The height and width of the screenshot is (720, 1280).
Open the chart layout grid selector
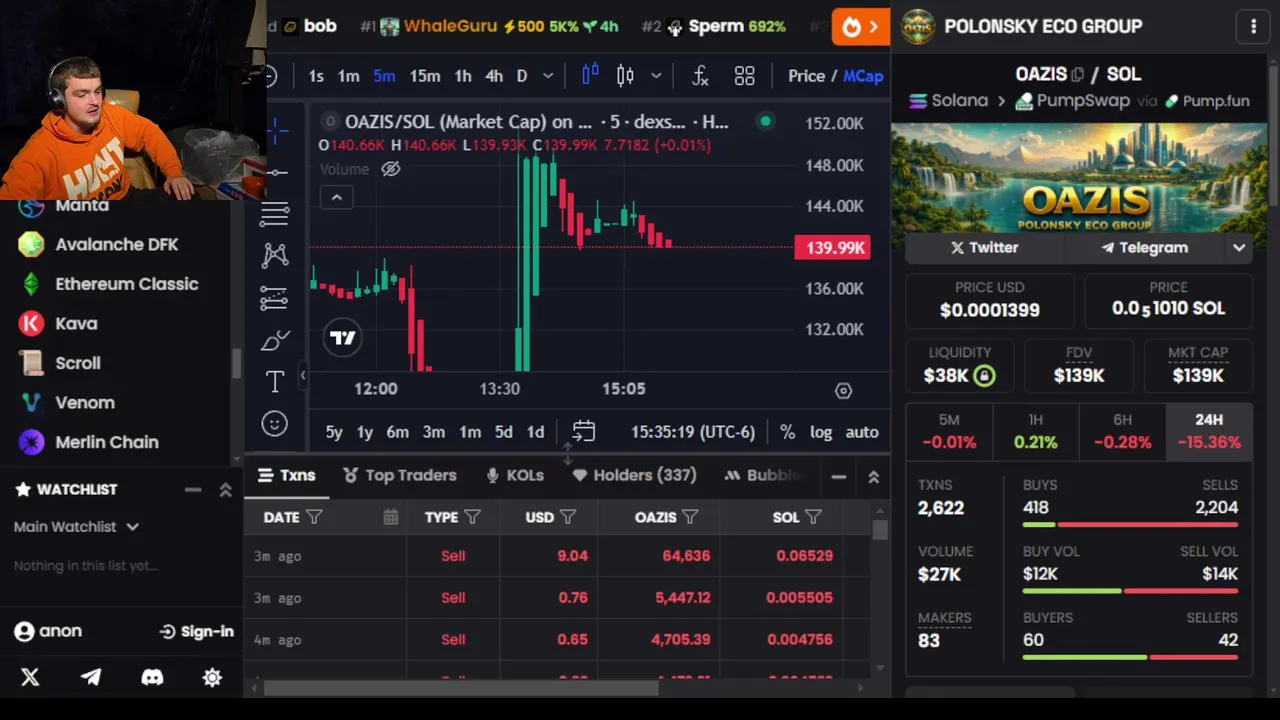[x=744, y=76]
